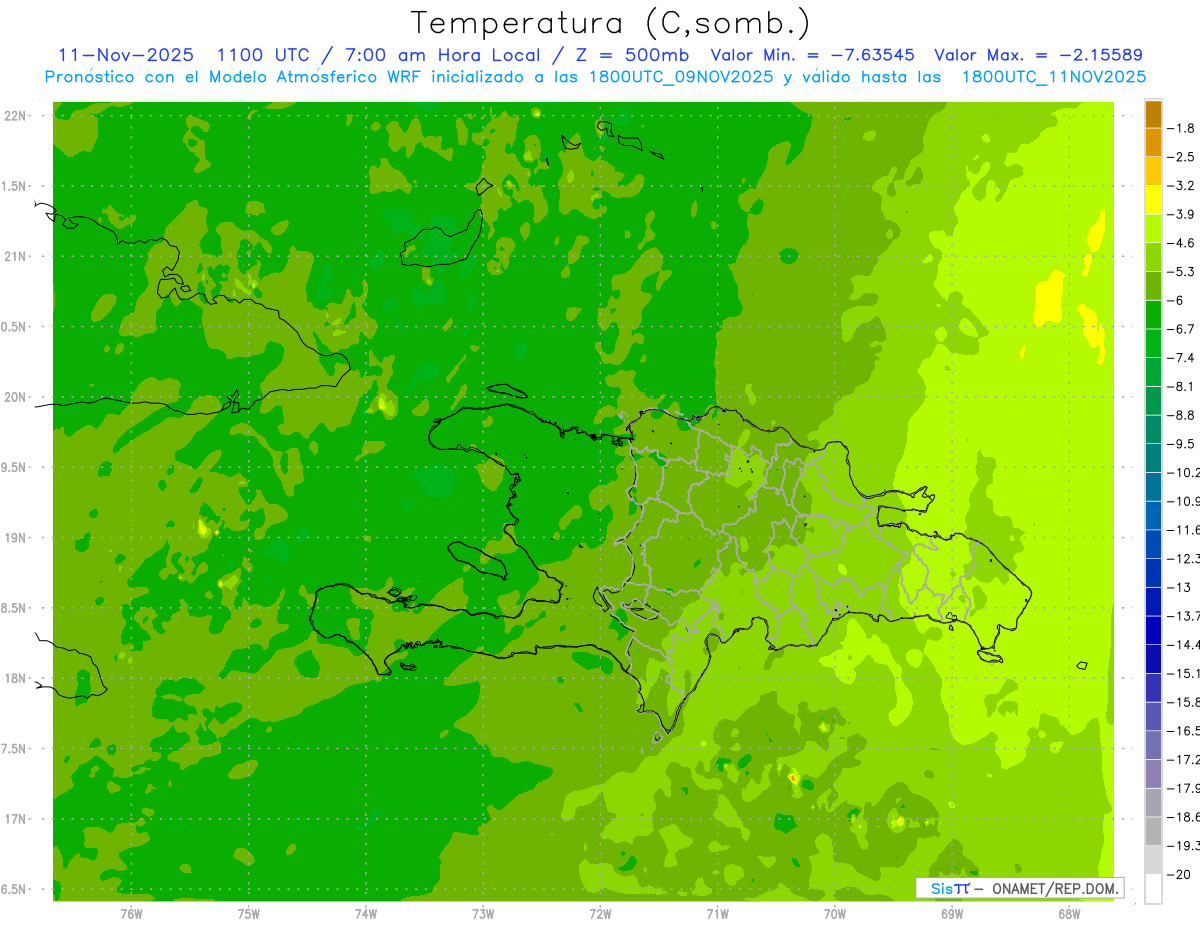Screen dimensions: 1200x927
Task: Click the 'Valor Max. = -2.15589' value
Action: coord(1038,55)
